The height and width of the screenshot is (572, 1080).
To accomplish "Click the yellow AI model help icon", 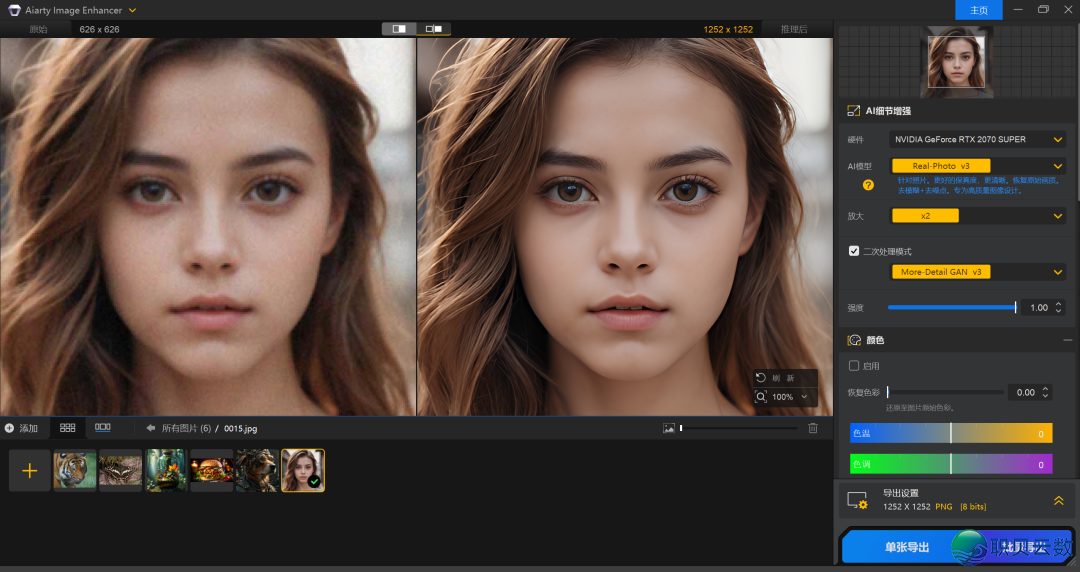I will (x=868, y=185).
